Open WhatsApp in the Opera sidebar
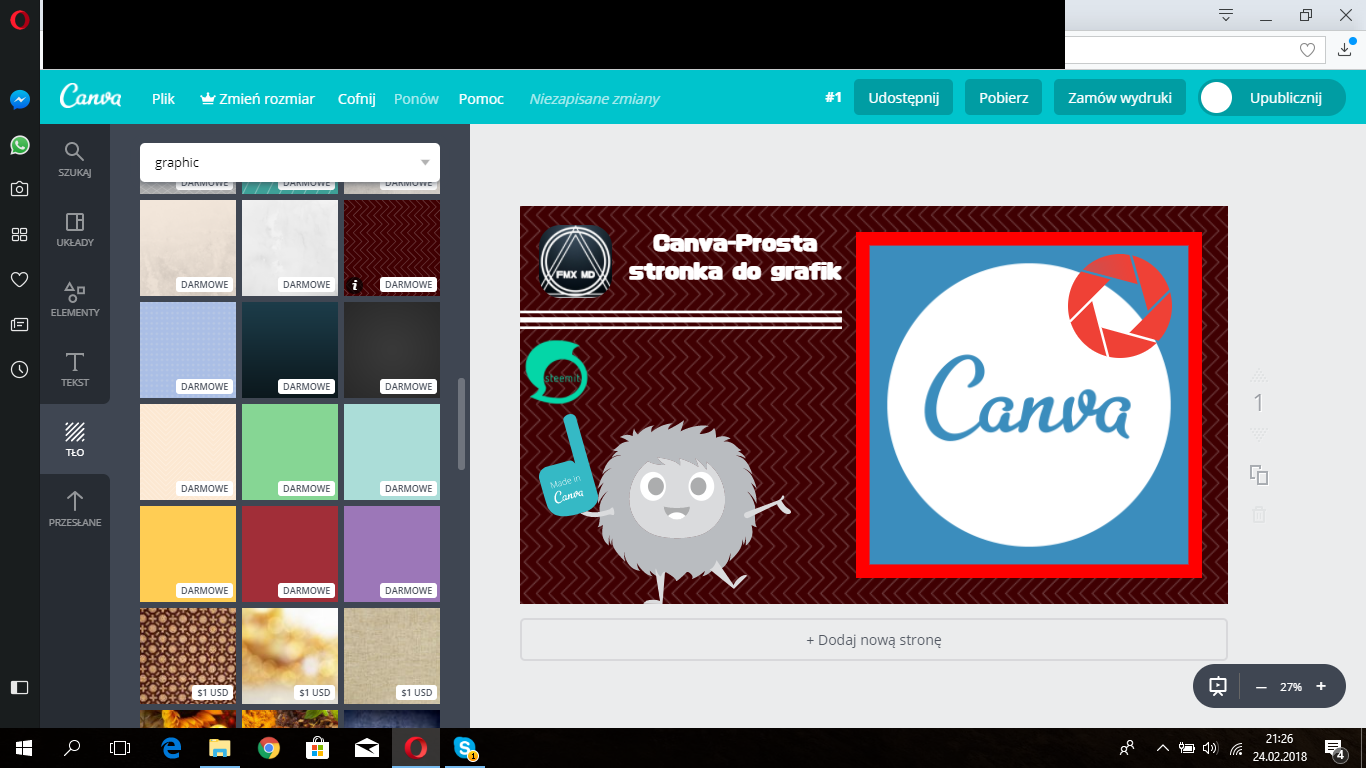 click(x=20, y=145)
